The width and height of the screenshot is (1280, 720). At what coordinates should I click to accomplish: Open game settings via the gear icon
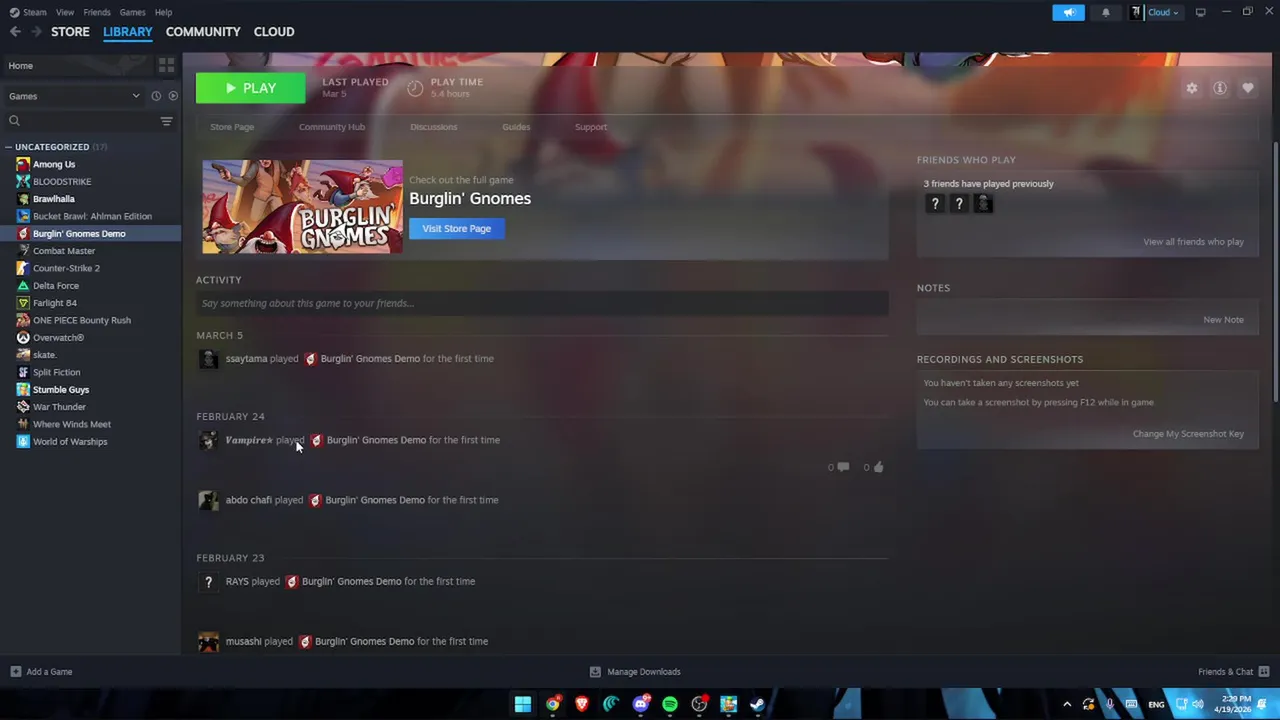[1191, 88]
